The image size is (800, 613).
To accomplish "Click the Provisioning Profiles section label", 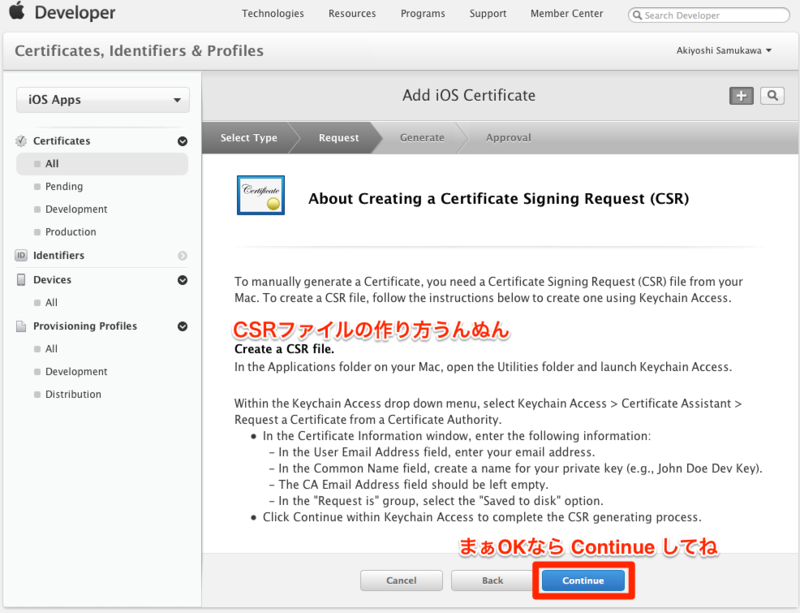I will pos(85,326).
